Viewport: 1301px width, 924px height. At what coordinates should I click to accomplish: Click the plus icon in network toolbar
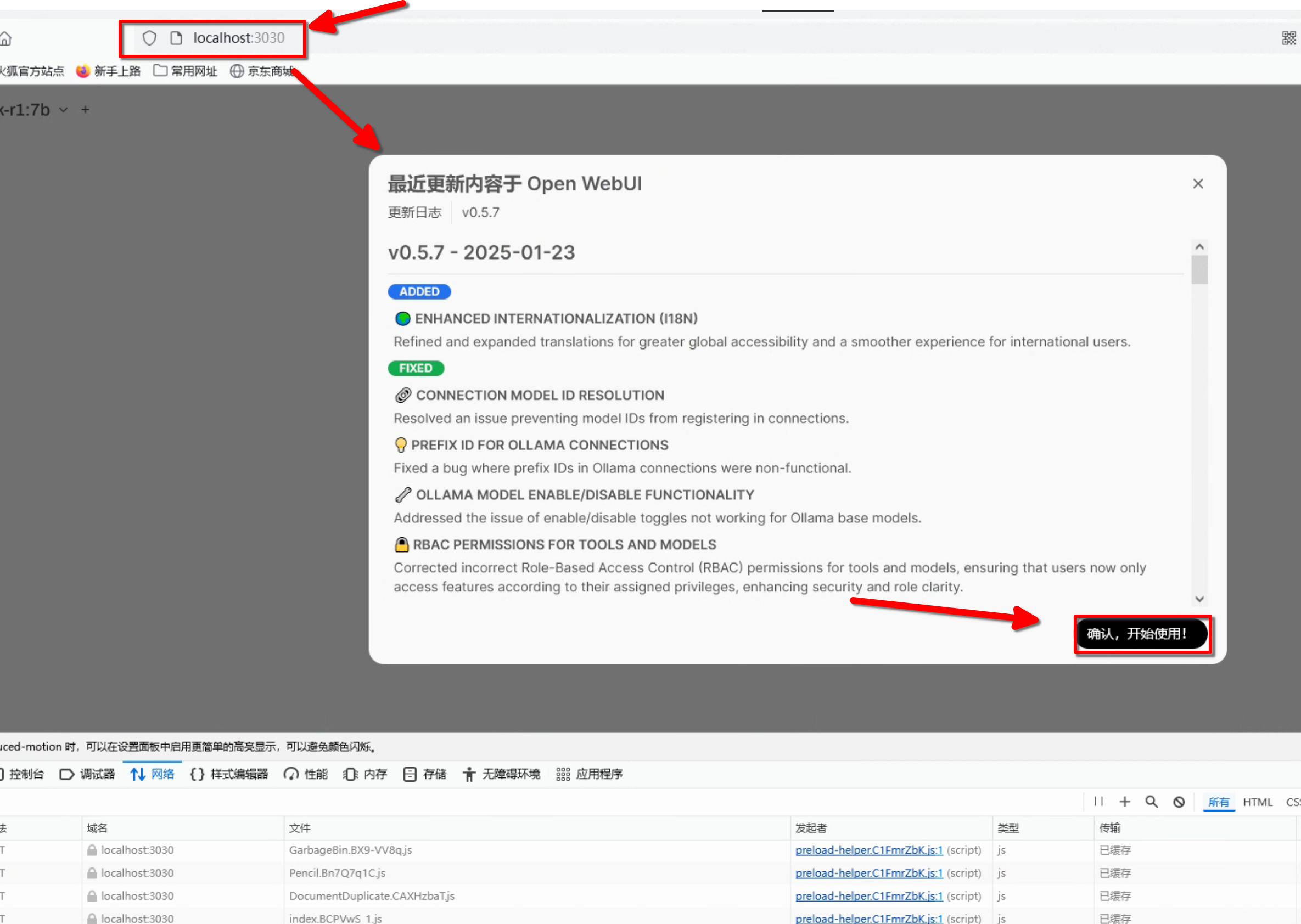pyautogui.click(x=1125, y=802)
